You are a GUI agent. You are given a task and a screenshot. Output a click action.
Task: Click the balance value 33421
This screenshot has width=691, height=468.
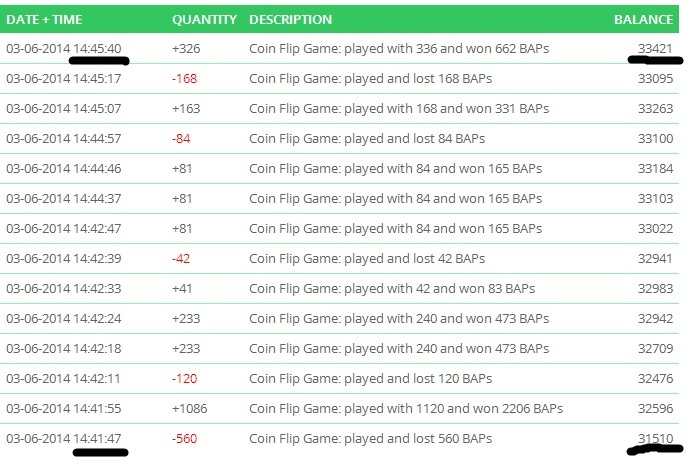(654, 48)
